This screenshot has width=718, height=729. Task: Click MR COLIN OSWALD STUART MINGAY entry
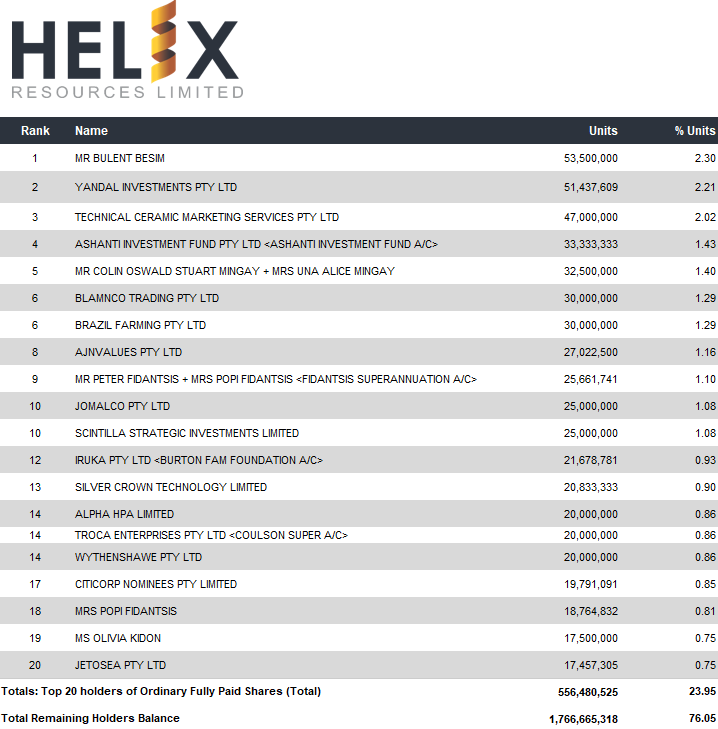(x=235, y=271)
